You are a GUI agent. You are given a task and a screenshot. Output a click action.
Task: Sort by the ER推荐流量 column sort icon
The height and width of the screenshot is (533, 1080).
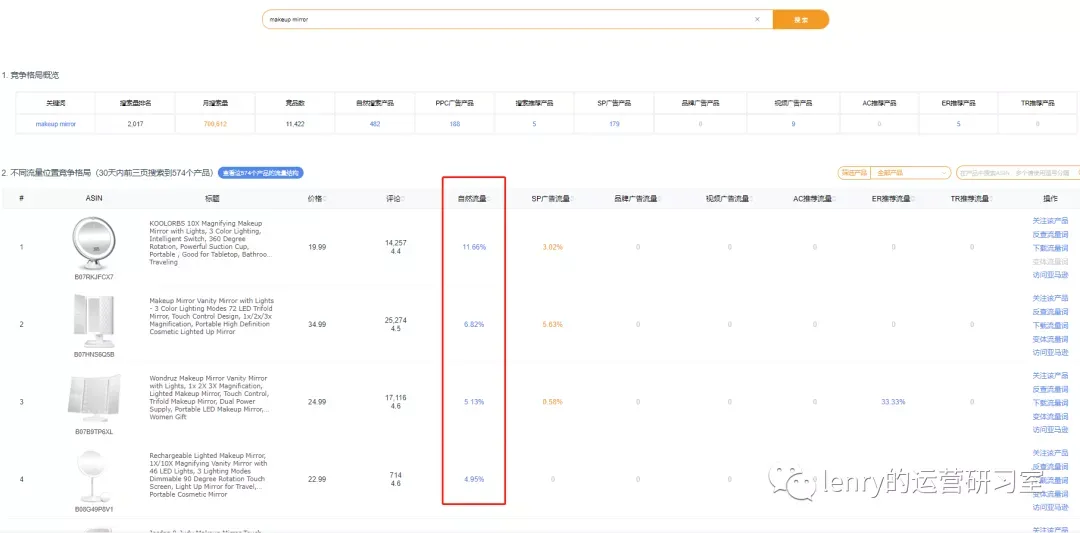point(914,198)
